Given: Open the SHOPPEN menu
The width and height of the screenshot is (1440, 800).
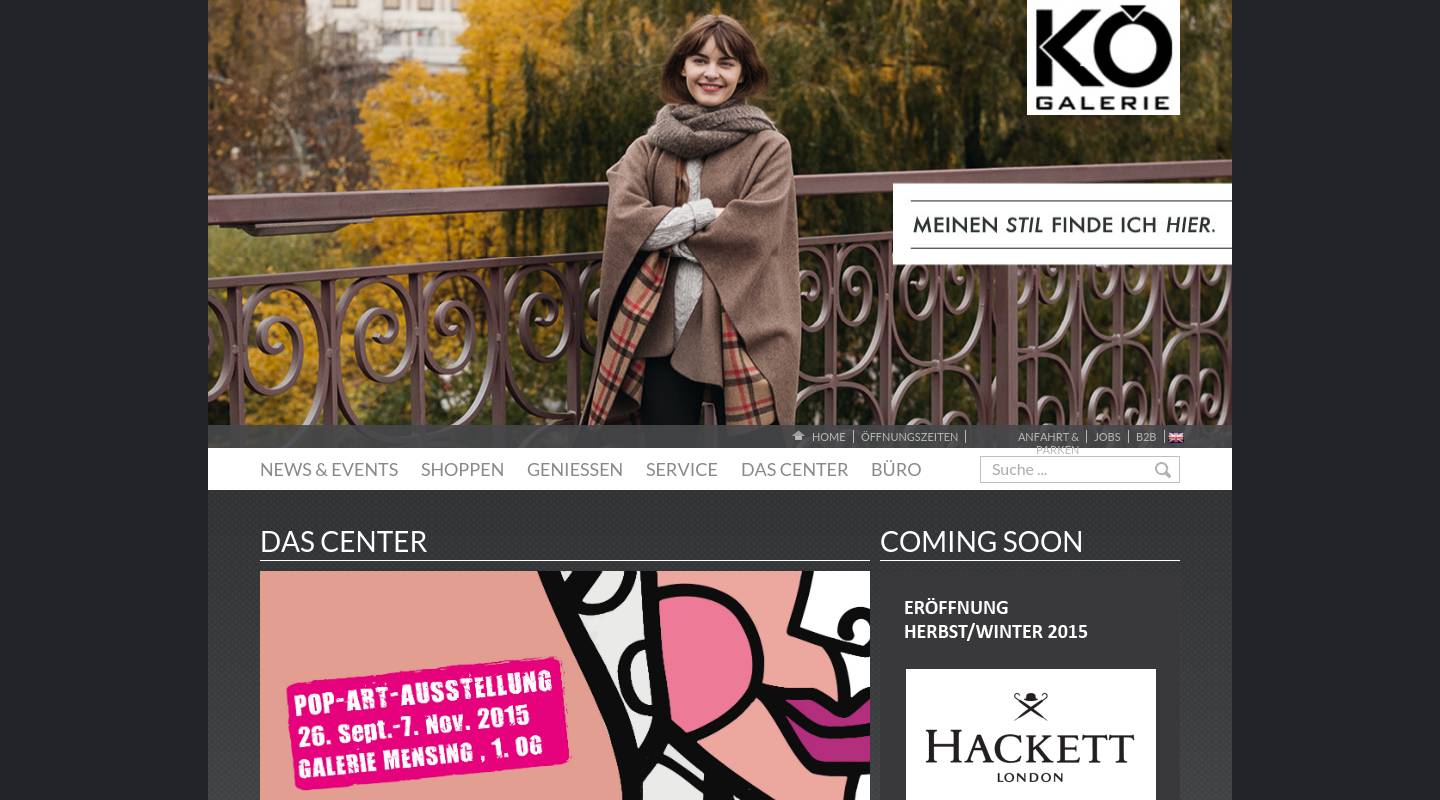Looking at the screenshot, I should [x=462, y=470].
